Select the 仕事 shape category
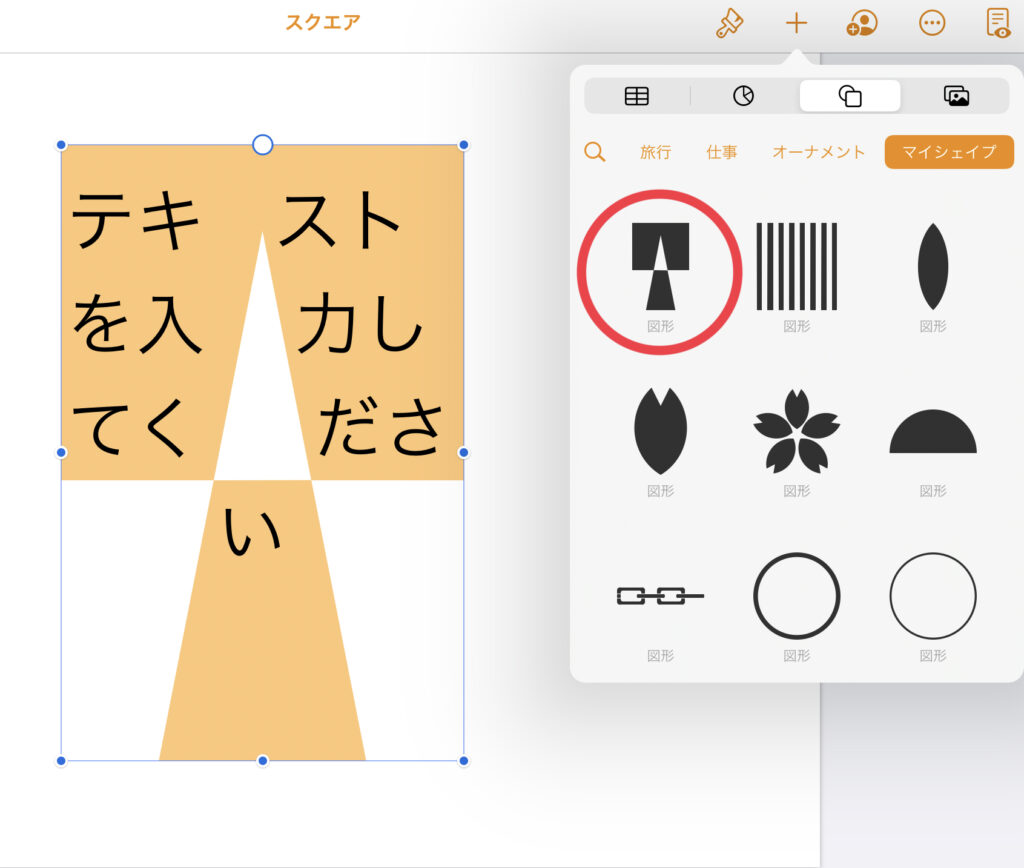The image size is (1024, 868). pyautogui.click(x=722, y=152)
